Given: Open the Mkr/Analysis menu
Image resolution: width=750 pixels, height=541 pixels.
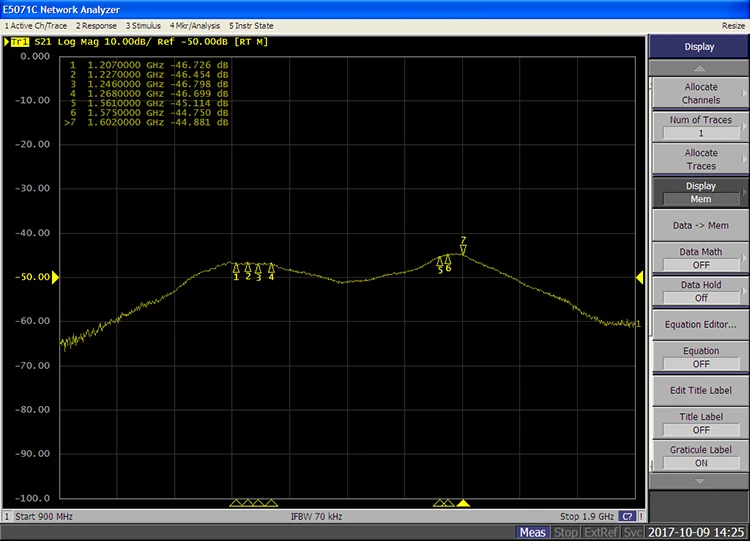Looking at the screenshot, I should (x=195, y=26).
